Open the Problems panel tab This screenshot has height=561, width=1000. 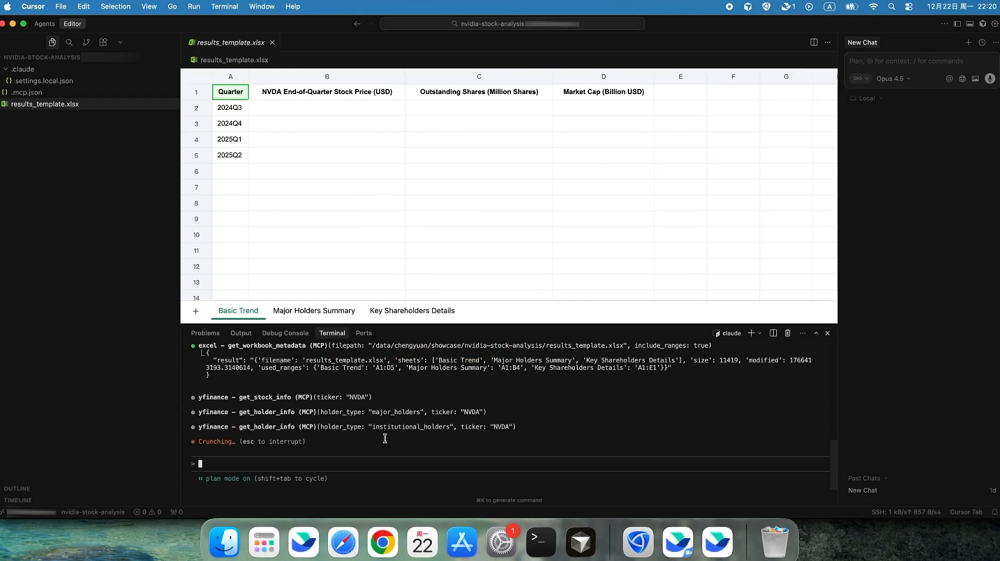(x=205, y=333)
